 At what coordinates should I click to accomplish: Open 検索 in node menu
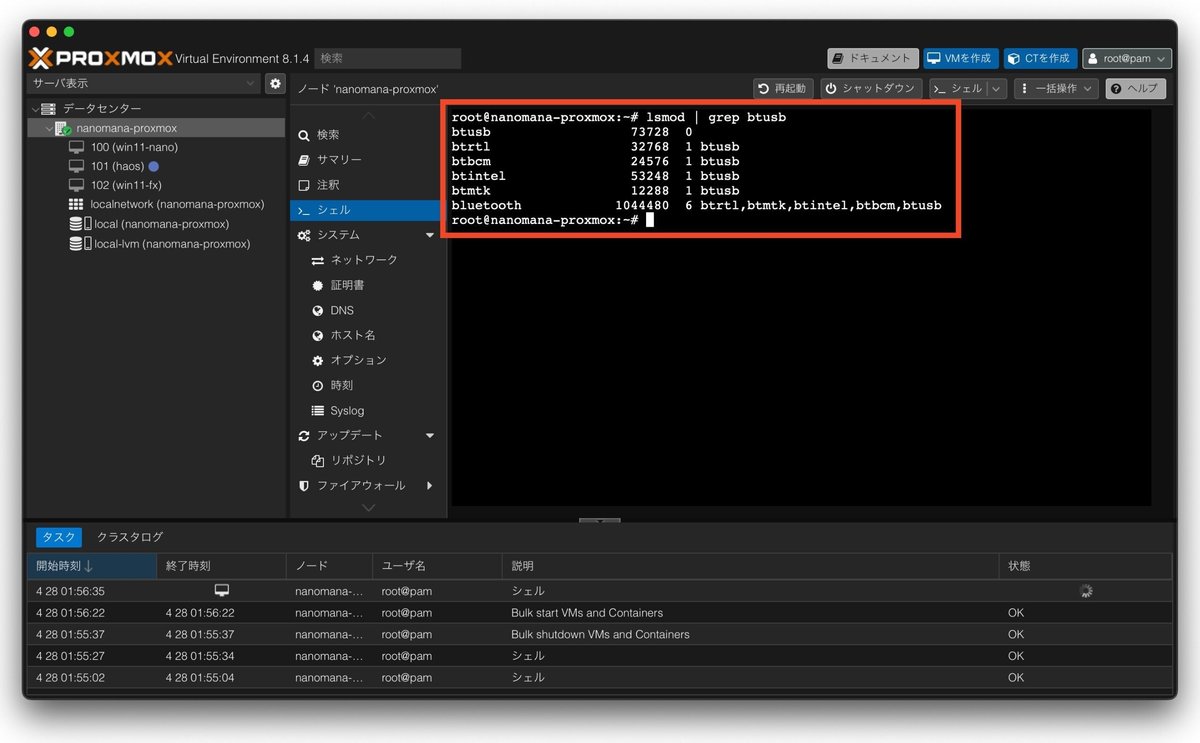(x=365, y=135)
